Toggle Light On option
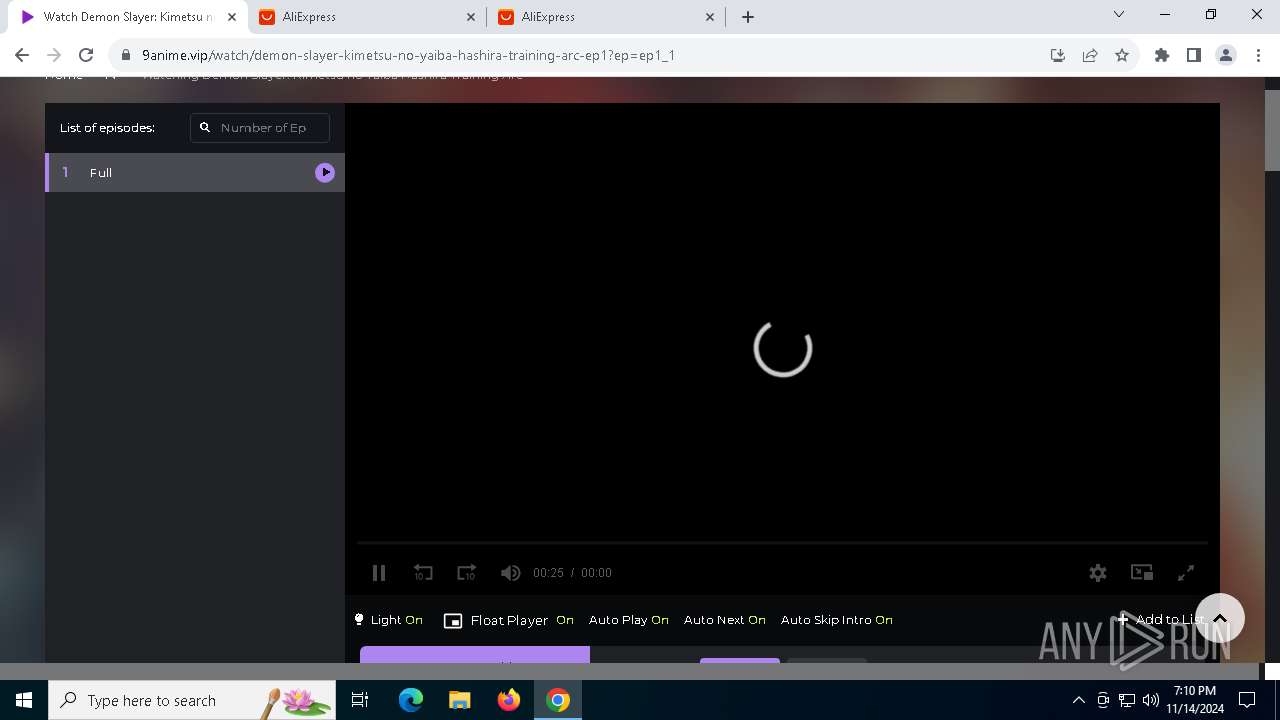1280x720 pixels. (389, 620)
